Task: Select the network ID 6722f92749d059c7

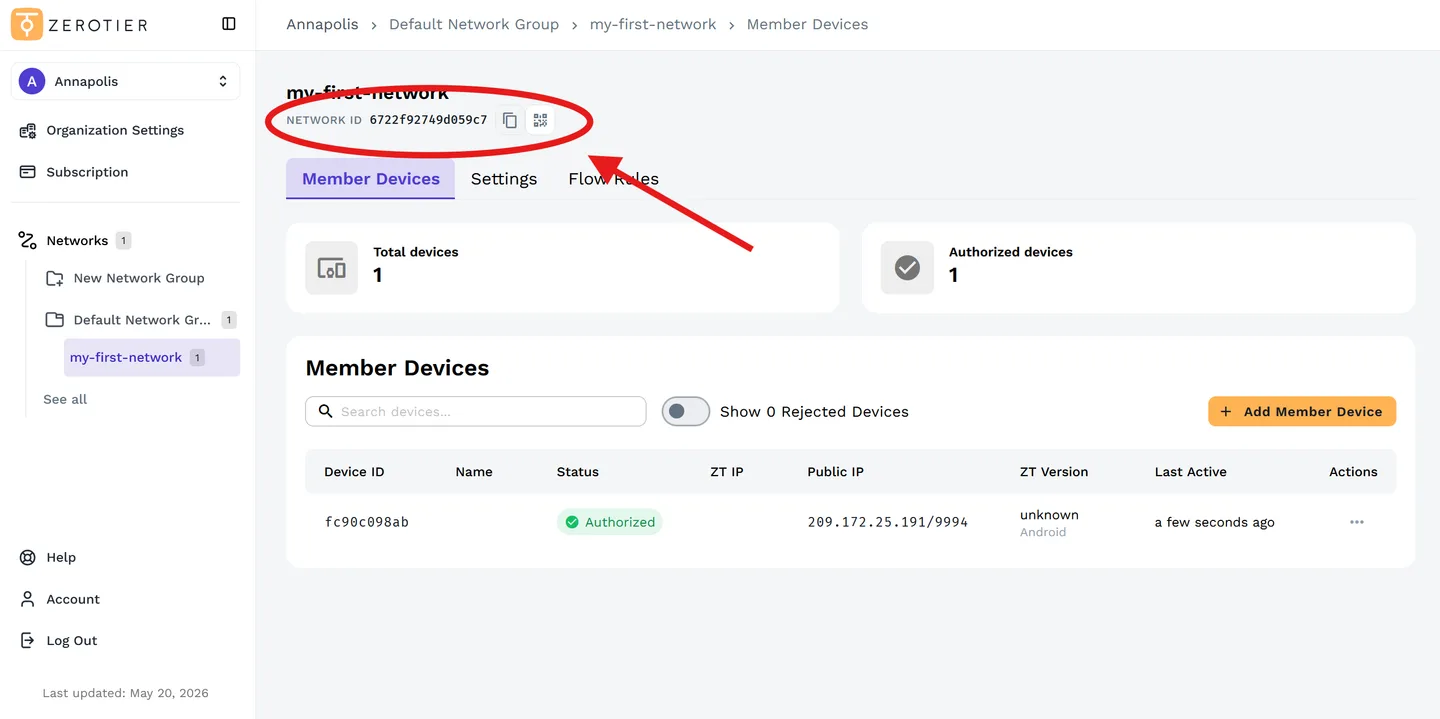Action: point(428,120)
